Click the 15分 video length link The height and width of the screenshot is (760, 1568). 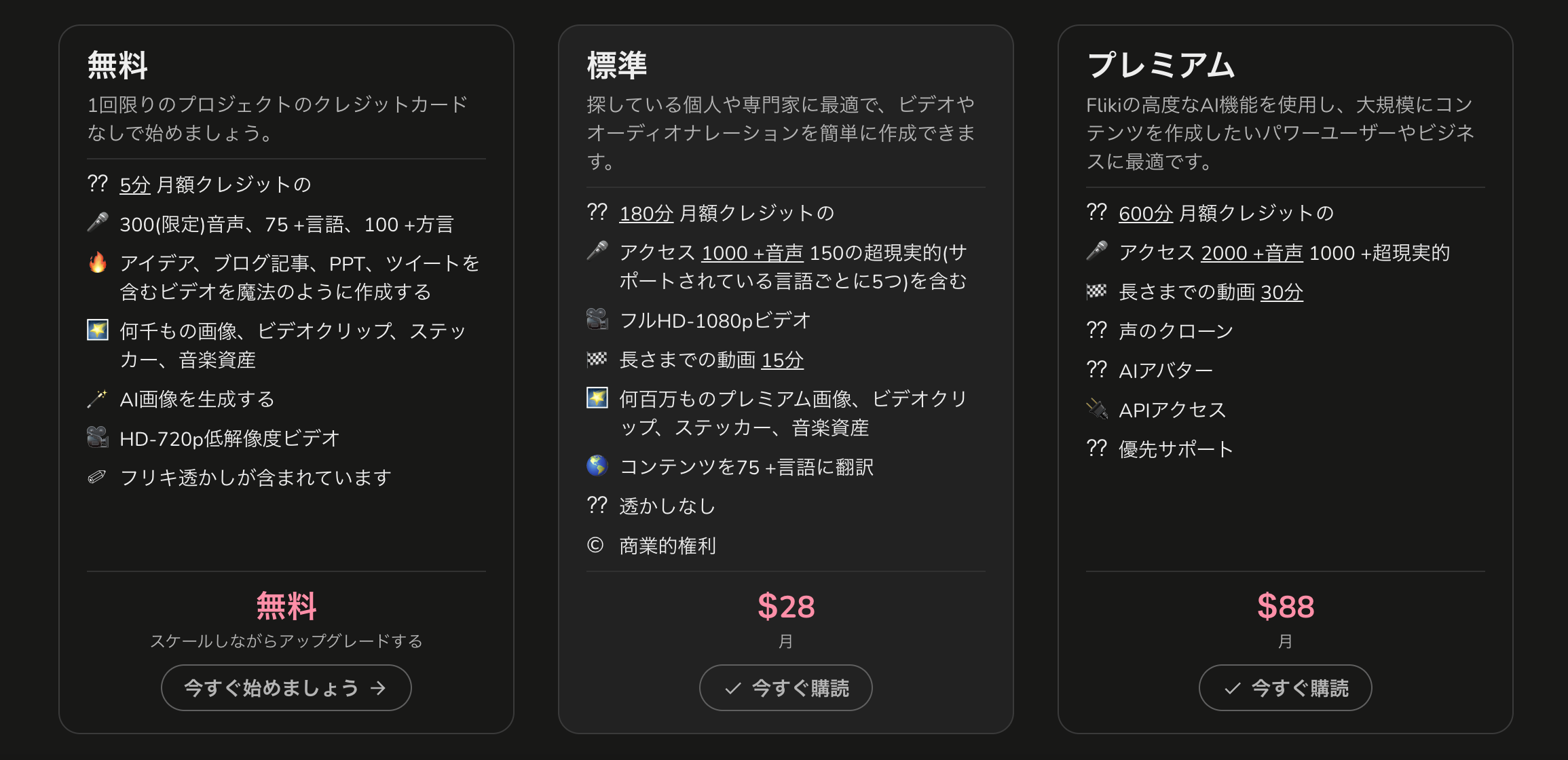coord(782,360)
